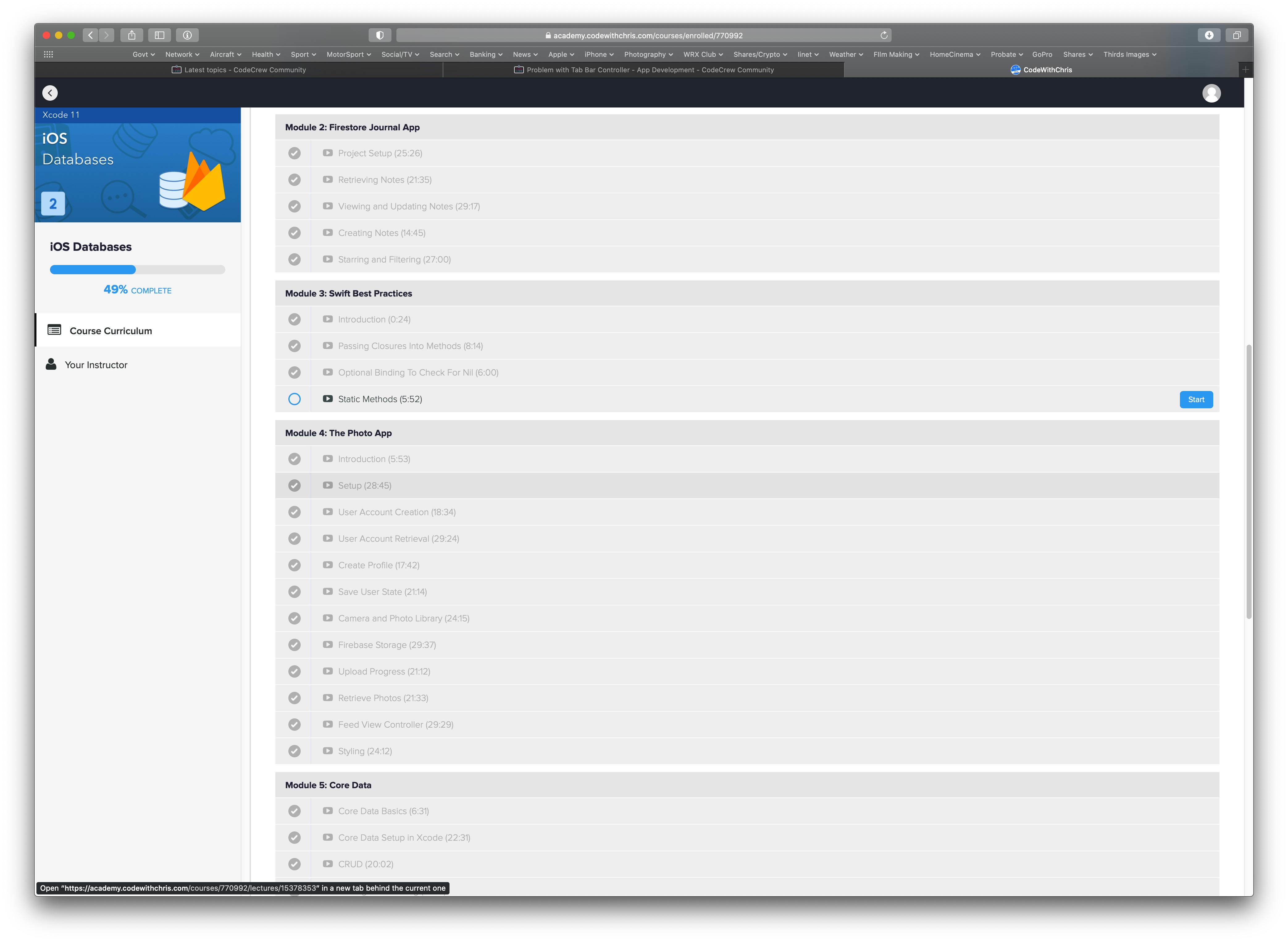Click the video icon beside Static Methods

pos(328,399)
